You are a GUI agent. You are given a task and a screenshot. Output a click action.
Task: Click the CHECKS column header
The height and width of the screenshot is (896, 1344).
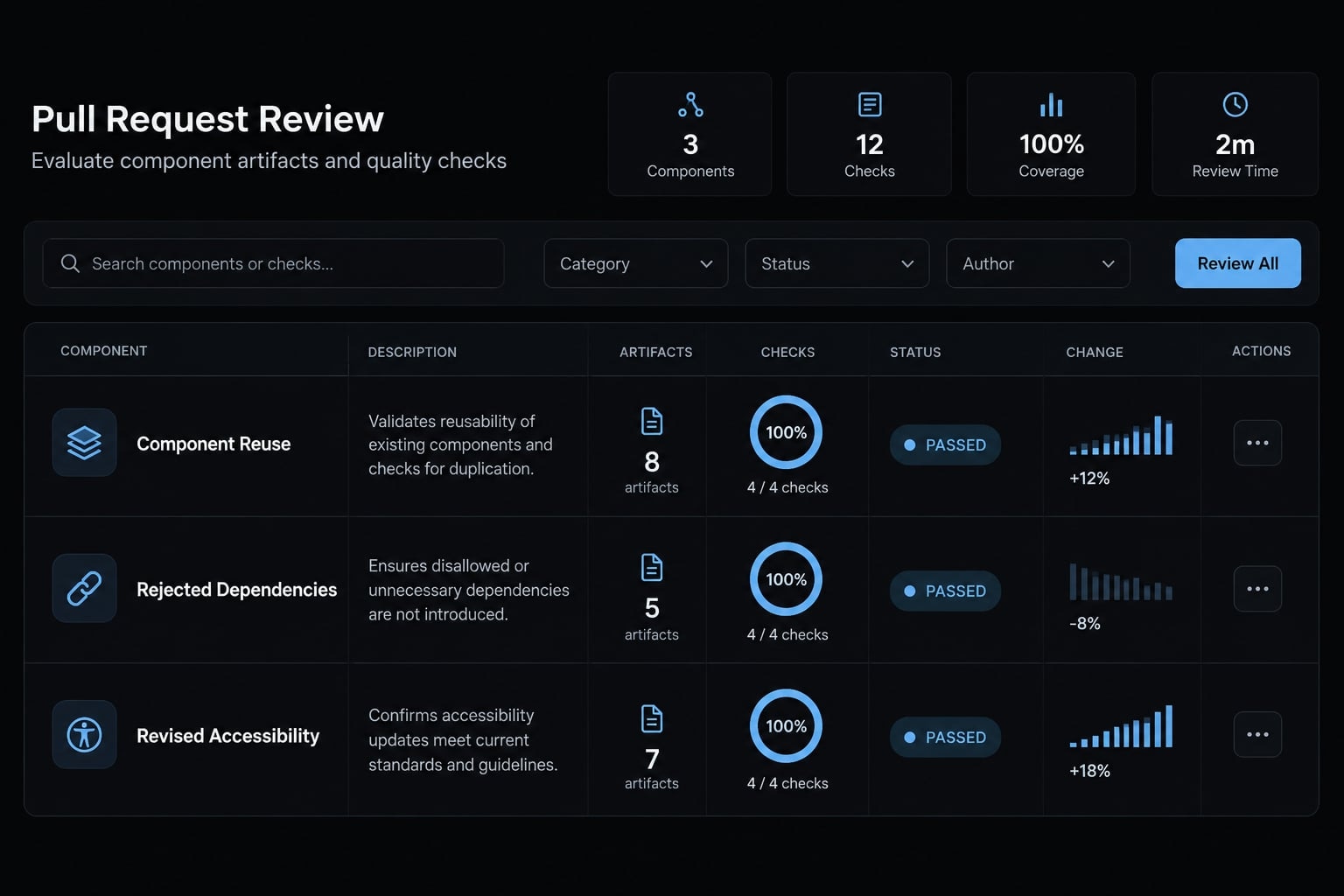click(787, 352)
